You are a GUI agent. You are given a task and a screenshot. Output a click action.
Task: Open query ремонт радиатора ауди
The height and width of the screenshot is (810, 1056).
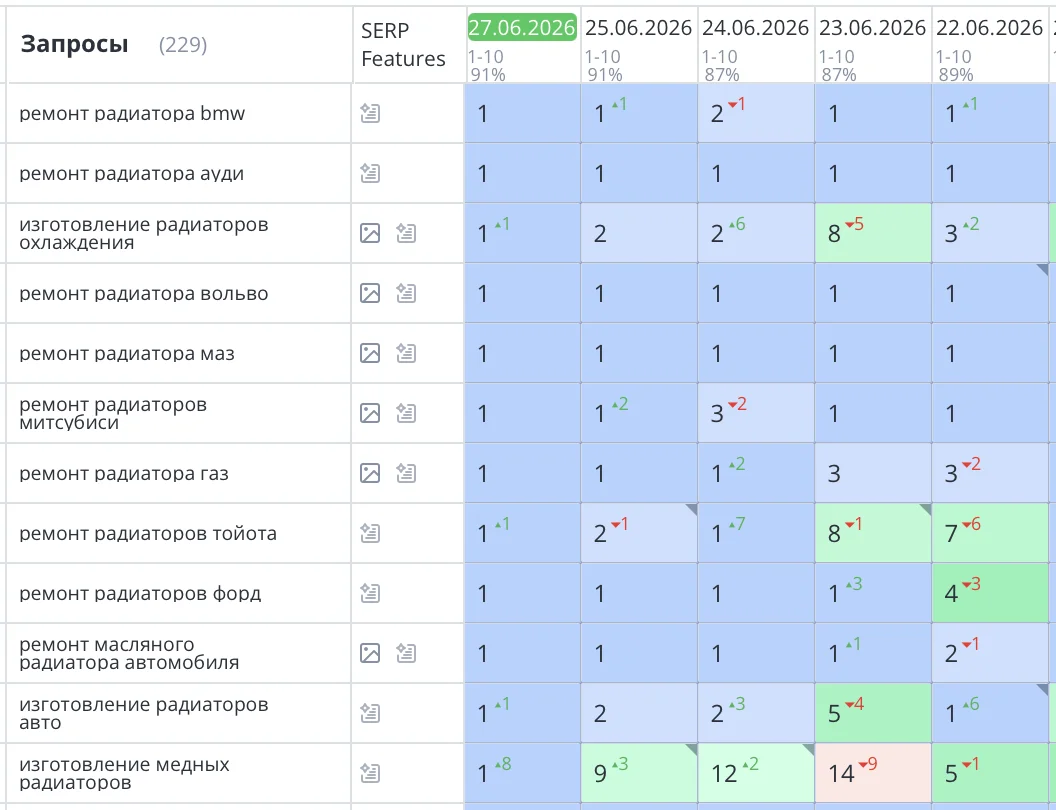pos(131,173)
